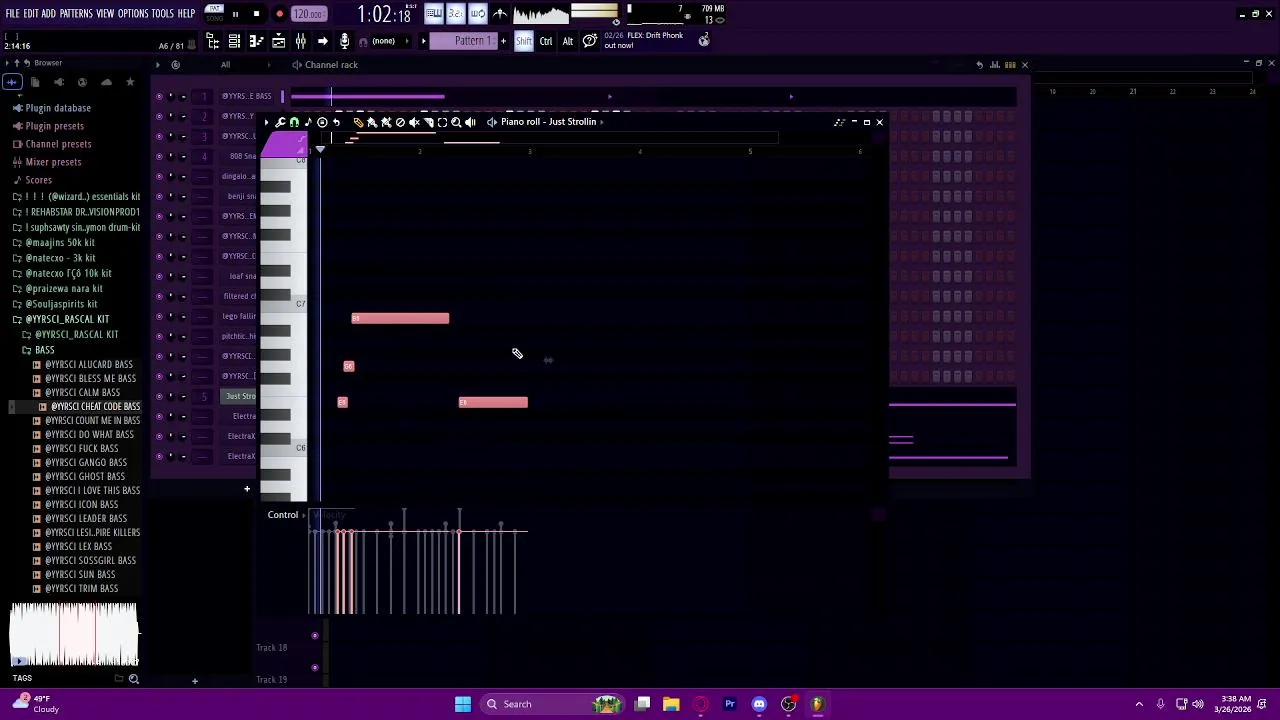
Task: Open the EDIT menu
Action: (x=31, y=14)
